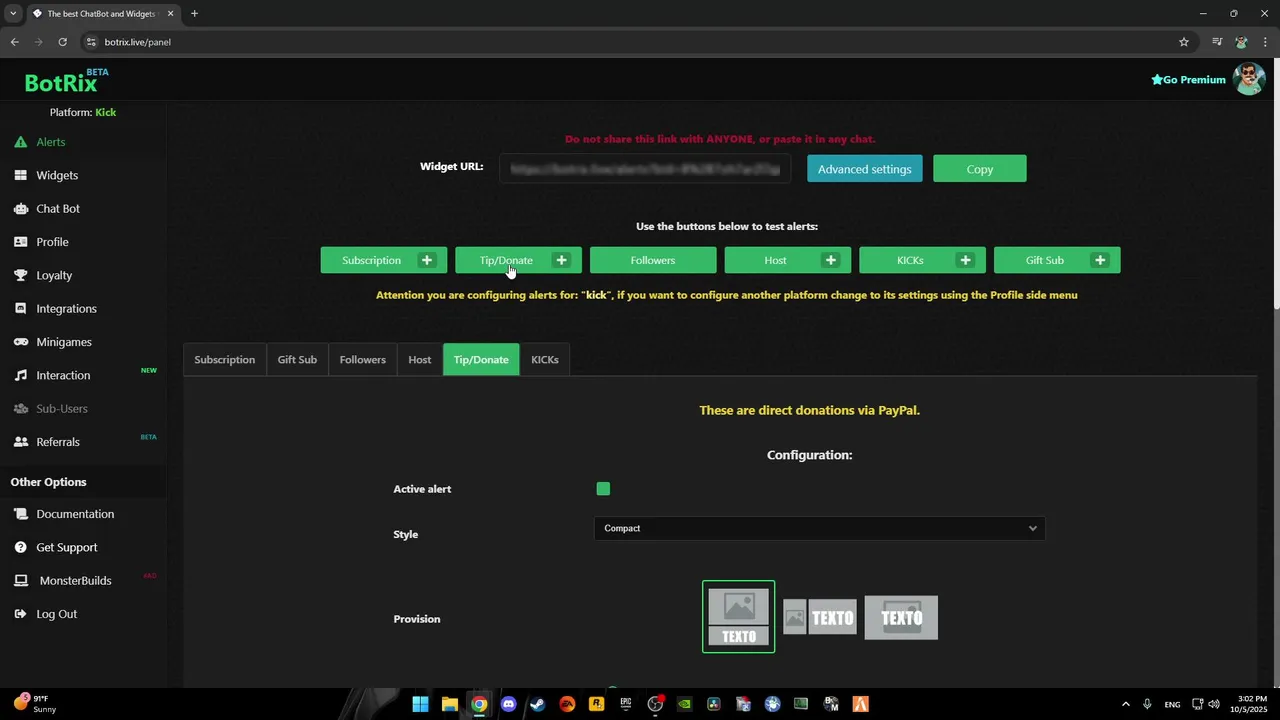Image resolution: width=1280 pixels, height=720 pixels.
Task: Copy the widget URL
Action: pyautogui.click(x=980, y=169)
